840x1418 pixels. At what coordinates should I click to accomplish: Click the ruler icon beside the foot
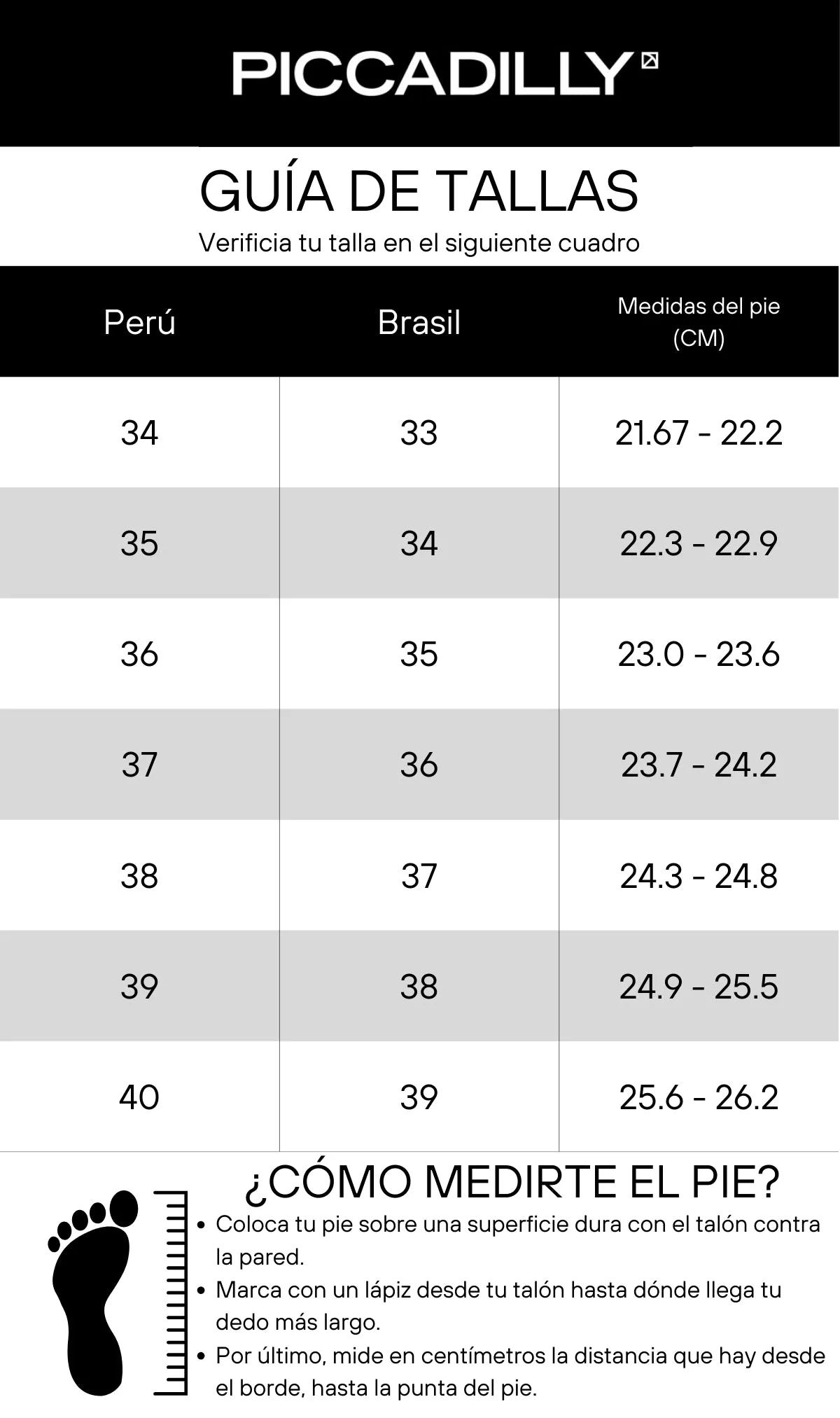click(x=171, y=1293)
